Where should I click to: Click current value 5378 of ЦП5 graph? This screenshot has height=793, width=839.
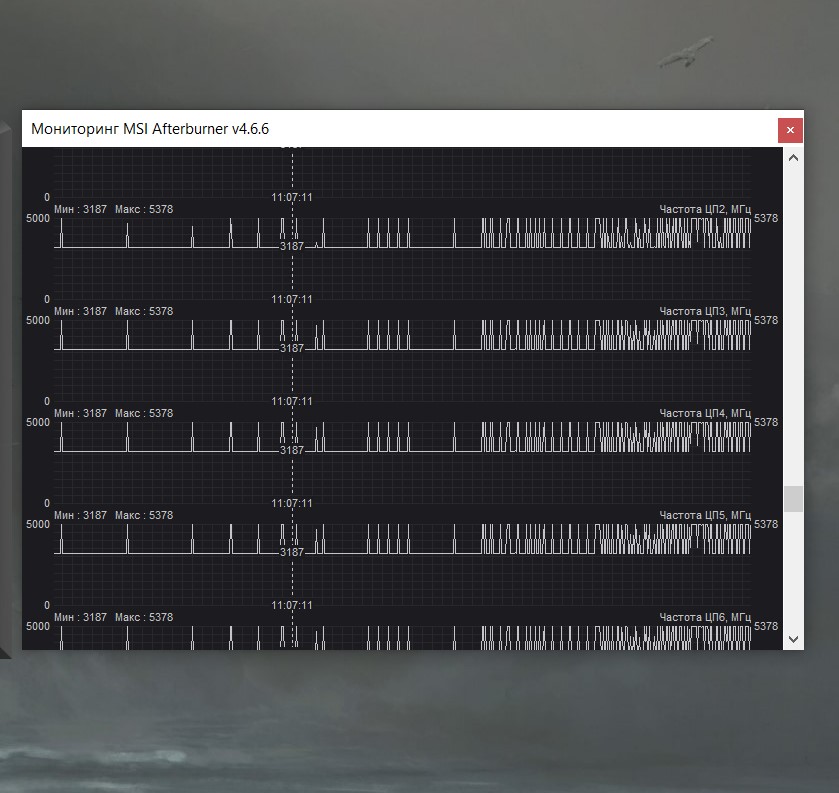tap(766, 524)
